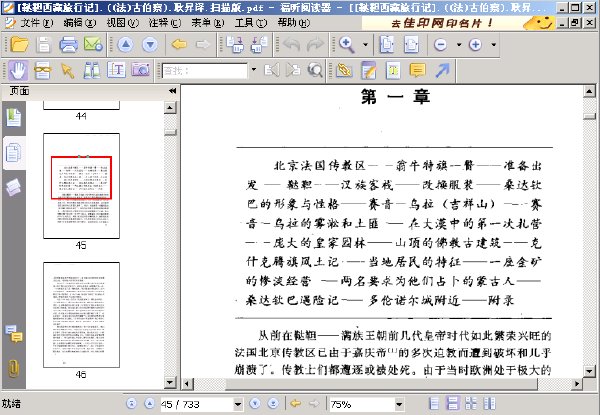
Task: Email the document using envelope icon
Action: point(93,44)
